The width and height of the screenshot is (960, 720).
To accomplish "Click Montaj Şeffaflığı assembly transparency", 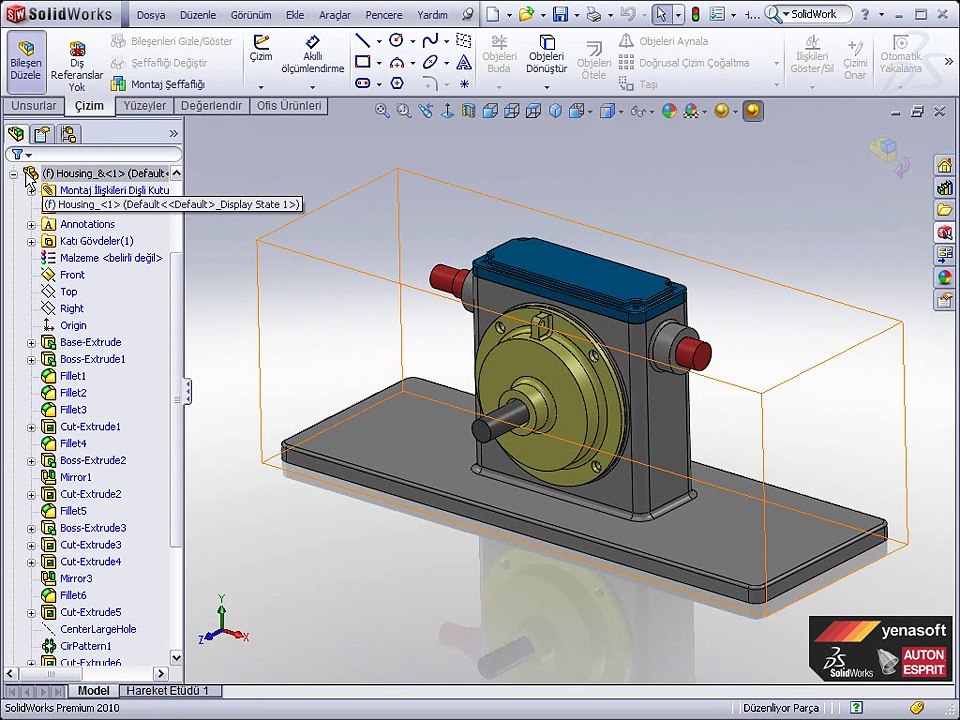I will 158,84.
